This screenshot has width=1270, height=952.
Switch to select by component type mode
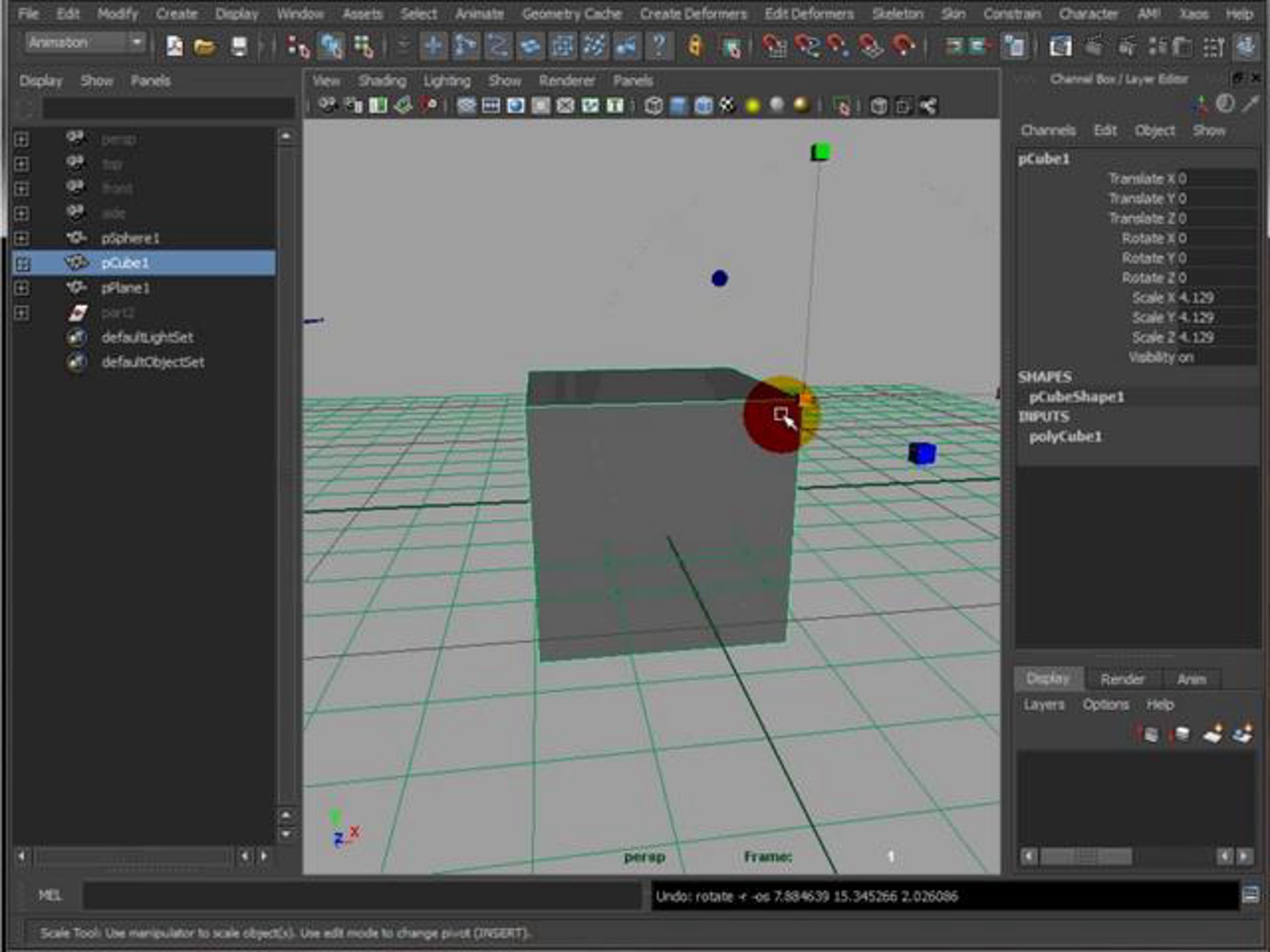point(364,46)
